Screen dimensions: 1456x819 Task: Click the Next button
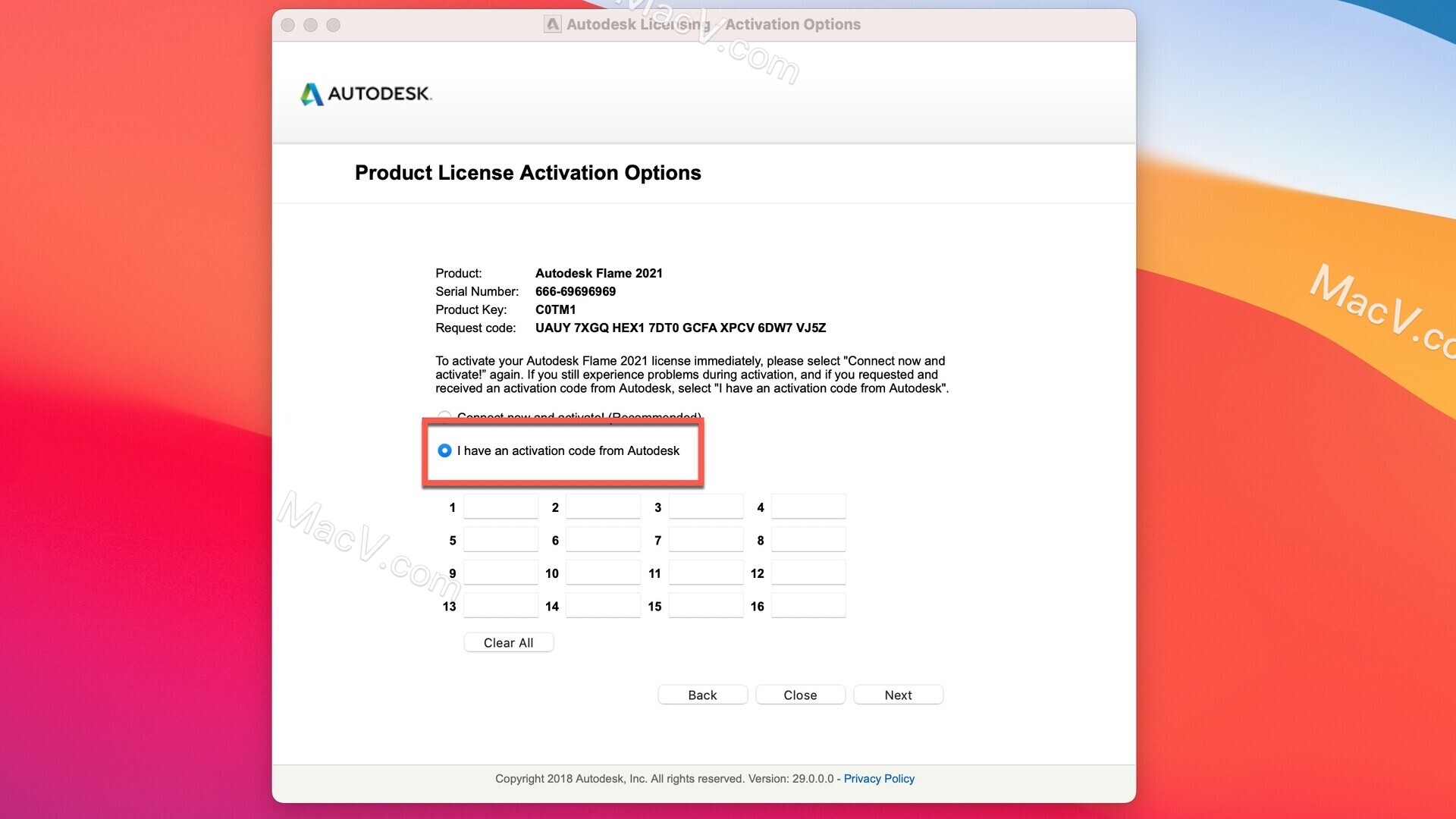(x=897, y=694)
